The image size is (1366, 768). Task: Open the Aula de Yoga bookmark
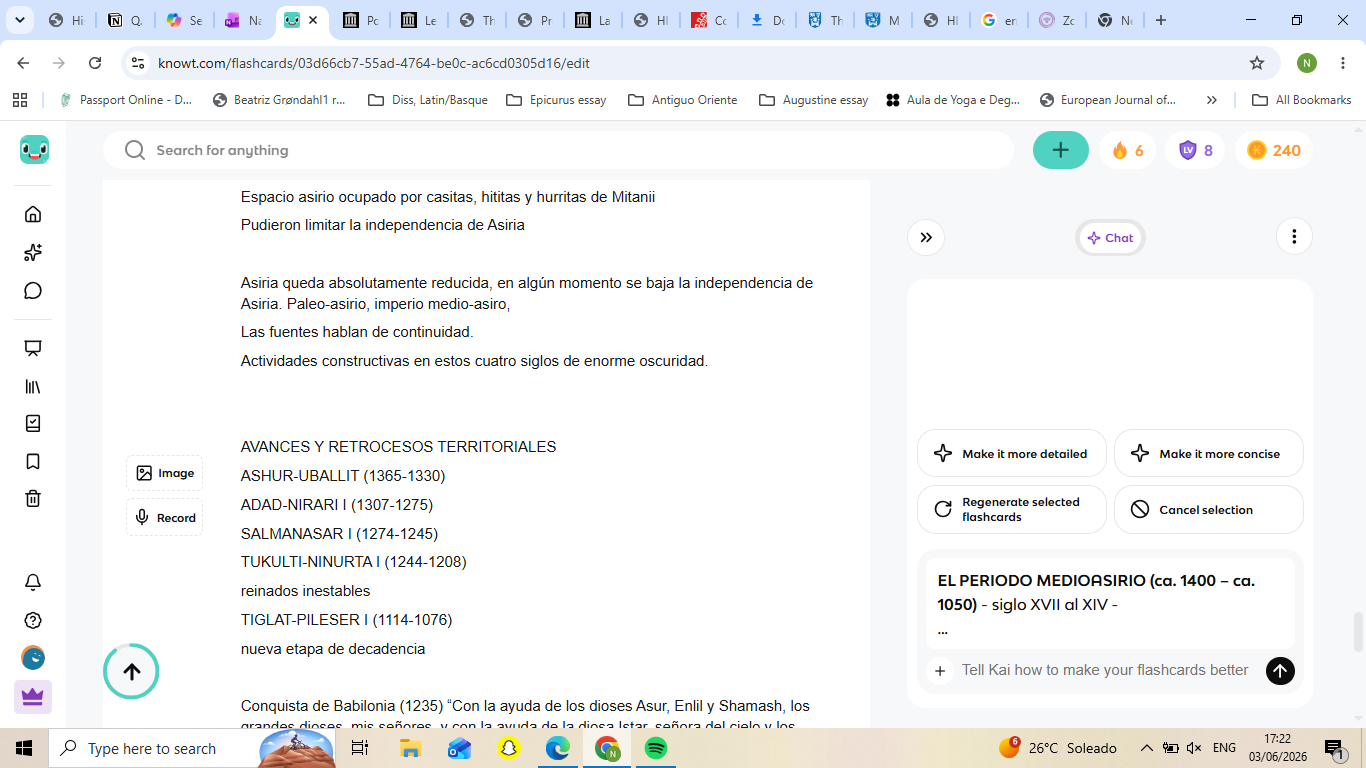[x=954, y=100]
